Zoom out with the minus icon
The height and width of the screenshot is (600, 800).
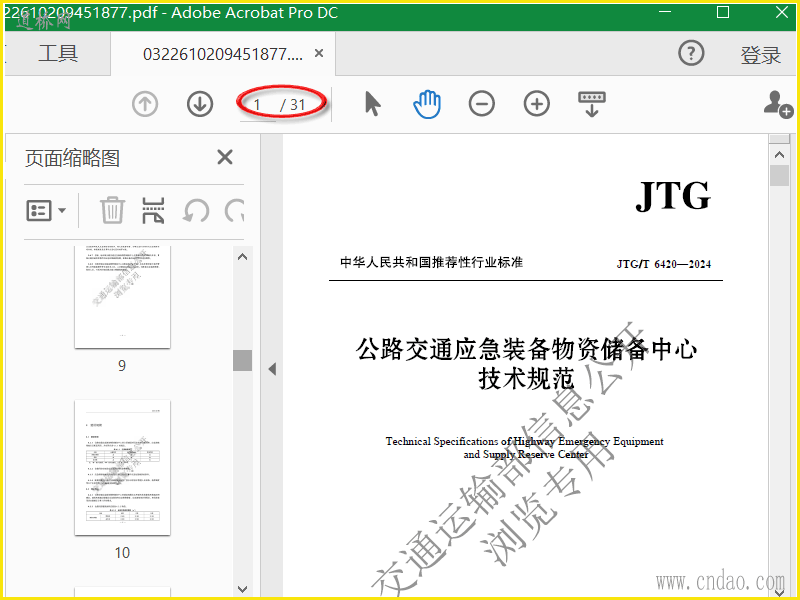pos(482,104)
